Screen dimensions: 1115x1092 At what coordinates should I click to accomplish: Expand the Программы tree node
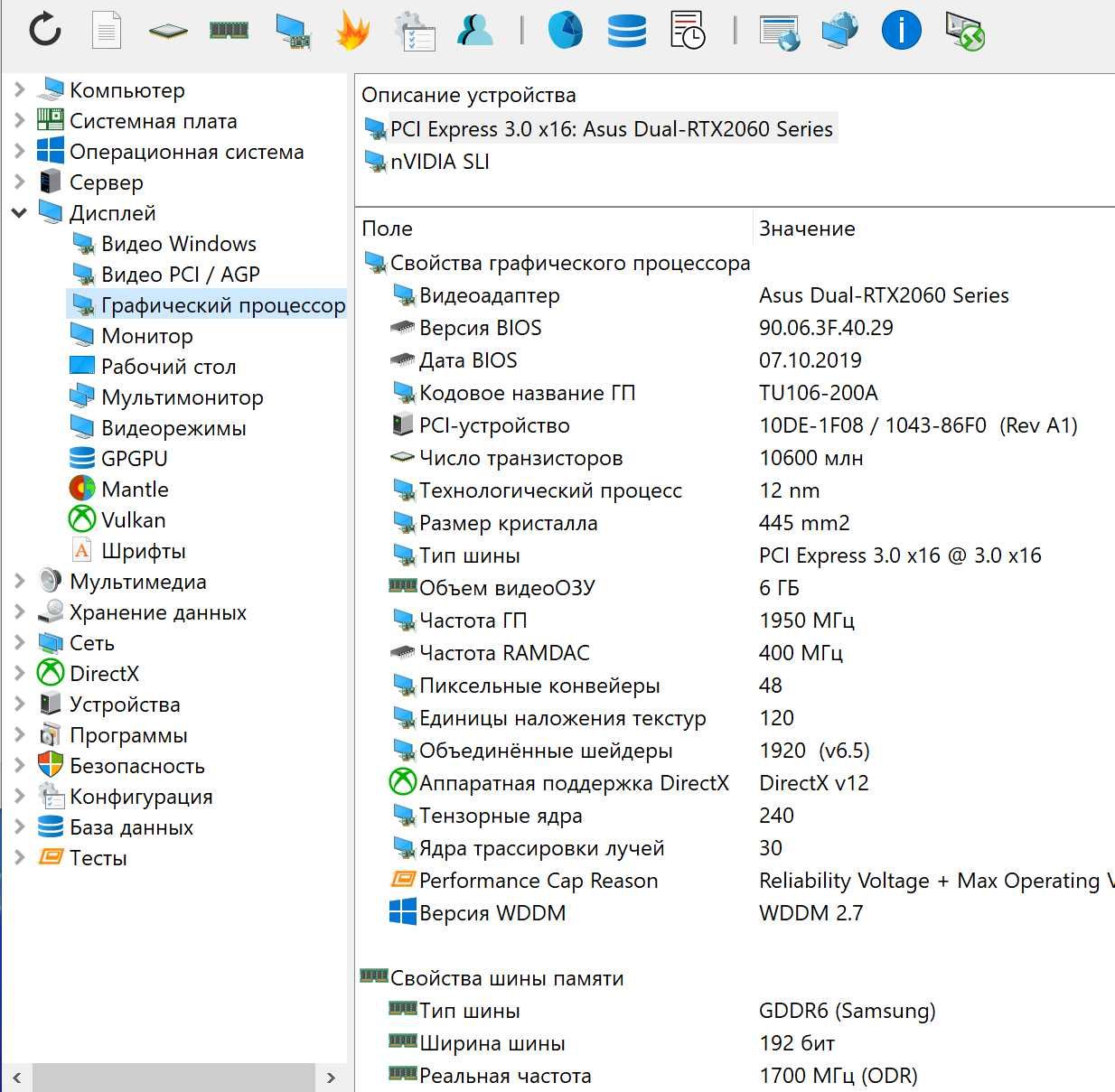[19, 735]
